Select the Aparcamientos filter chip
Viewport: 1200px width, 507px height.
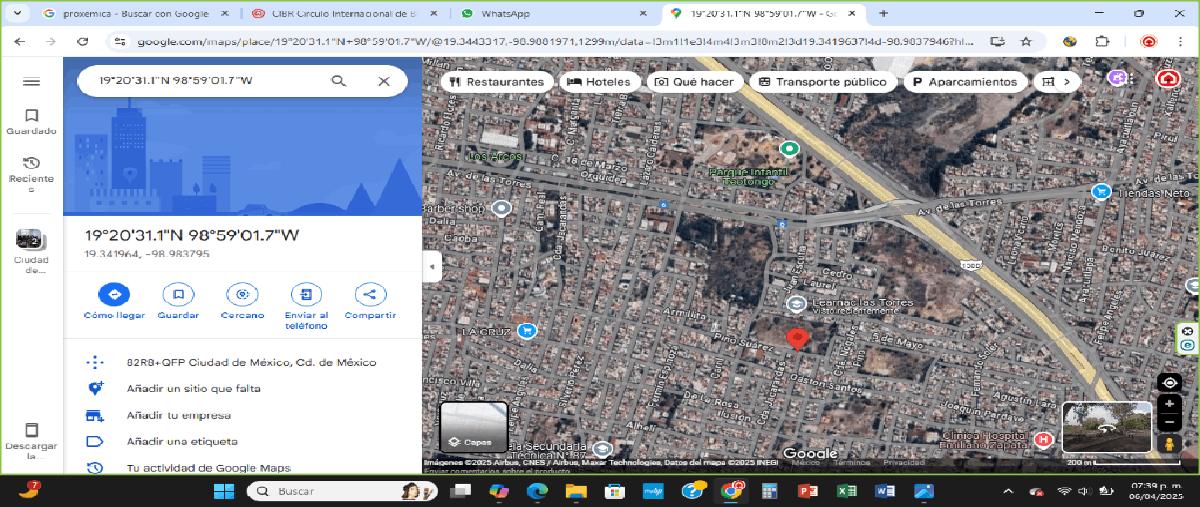[965, 82]
